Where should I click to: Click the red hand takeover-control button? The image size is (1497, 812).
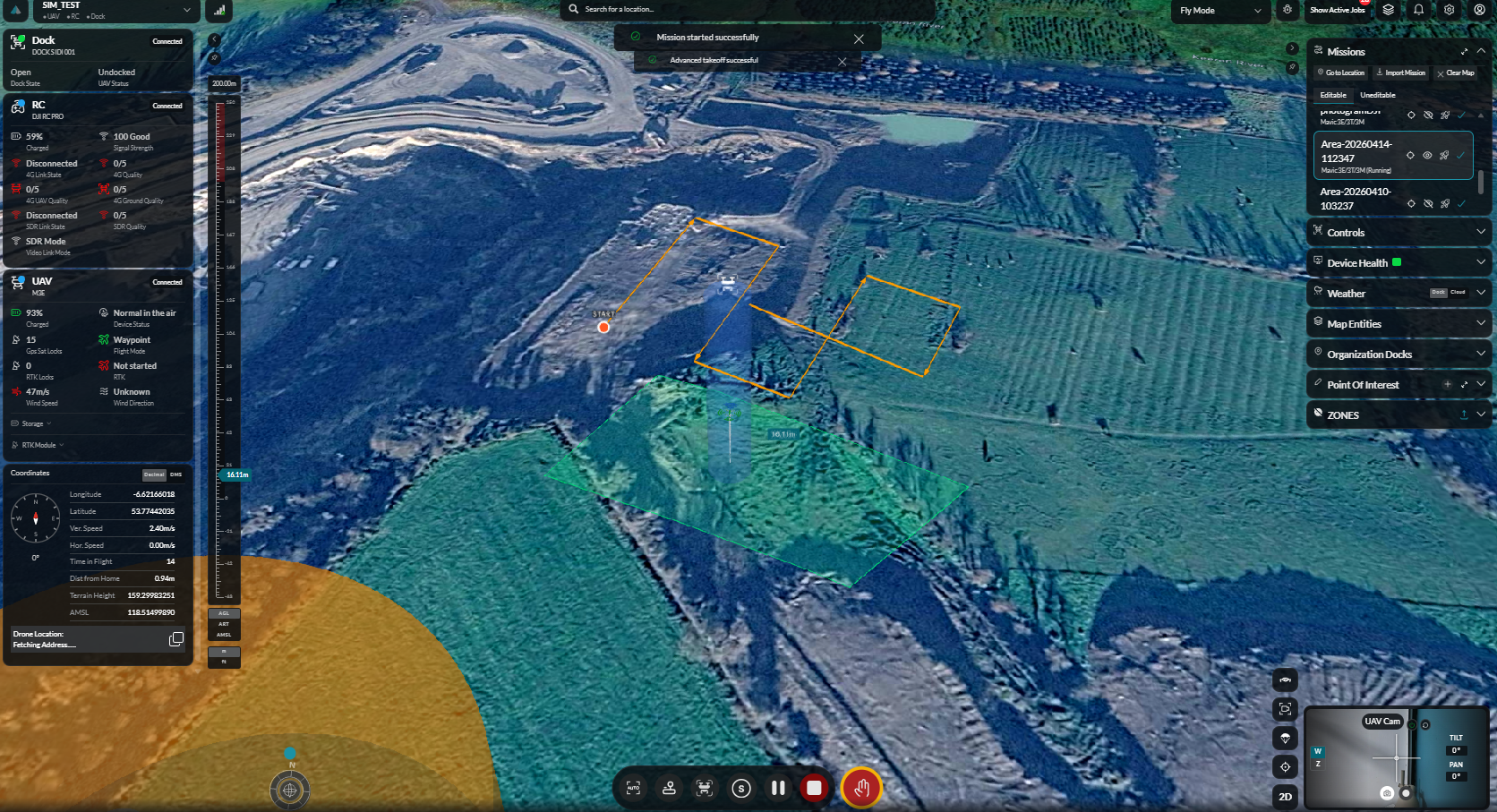[861, 788]
